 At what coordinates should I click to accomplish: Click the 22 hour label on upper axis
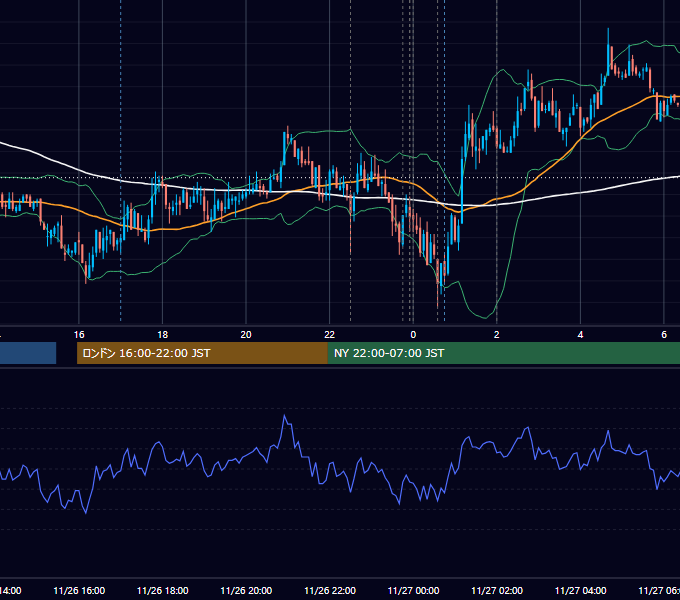(x=330, y=335)
